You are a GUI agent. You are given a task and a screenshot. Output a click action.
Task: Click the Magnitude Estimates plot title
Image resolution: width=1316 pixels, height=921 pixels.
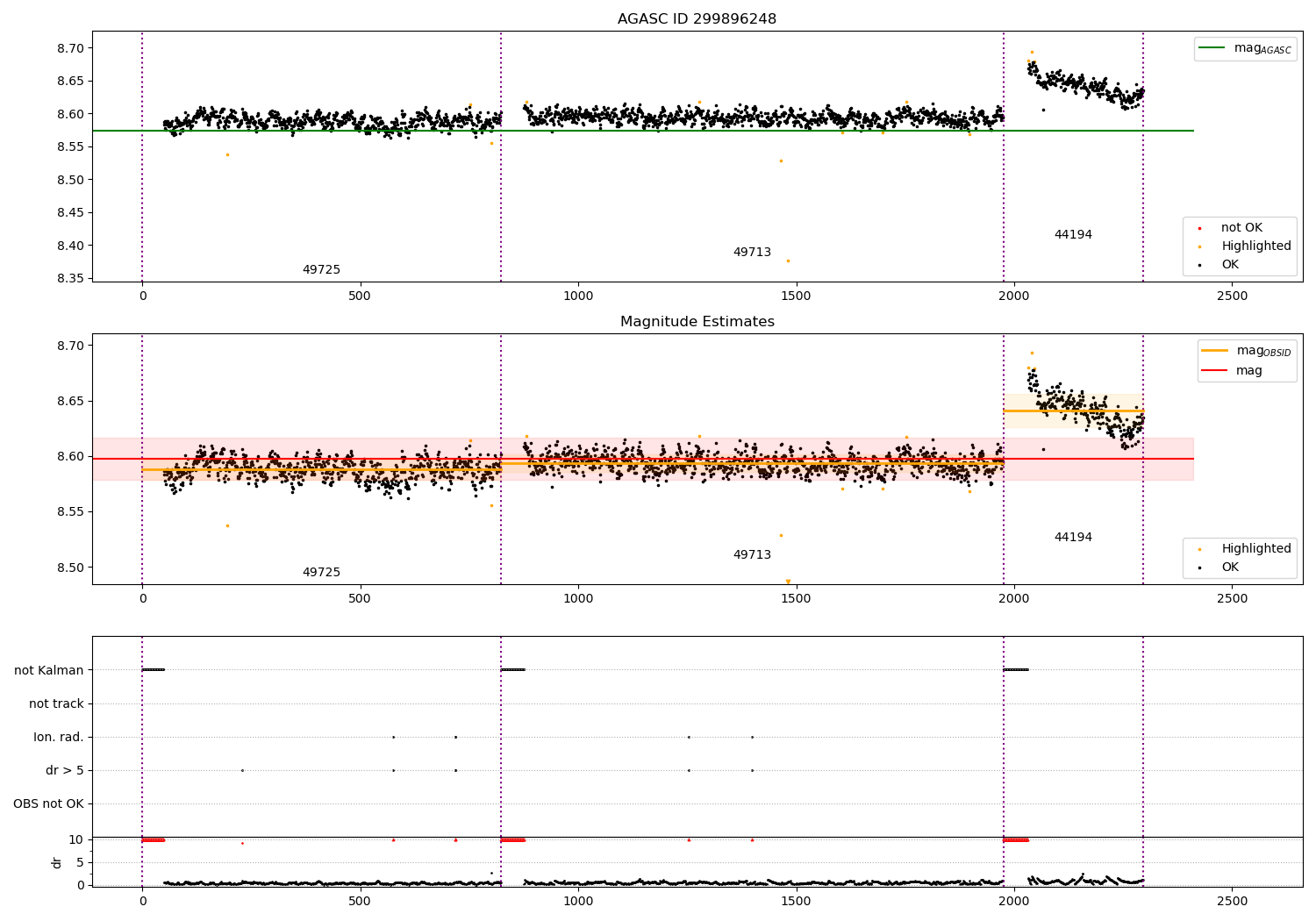[697, 322]
